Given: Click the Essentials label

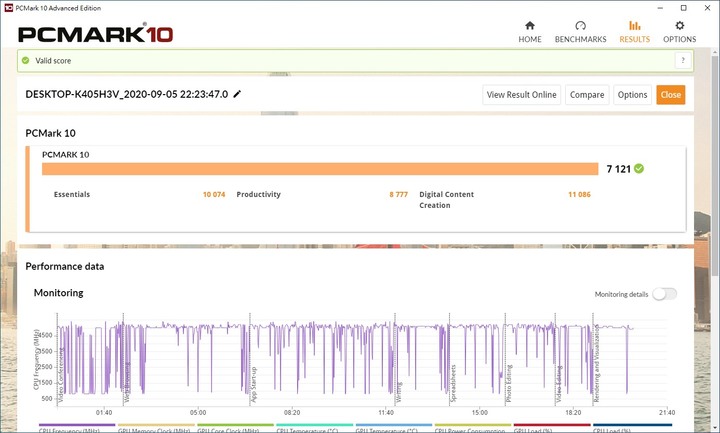Looking at the screenshot, I should click(x=72, y=194).
